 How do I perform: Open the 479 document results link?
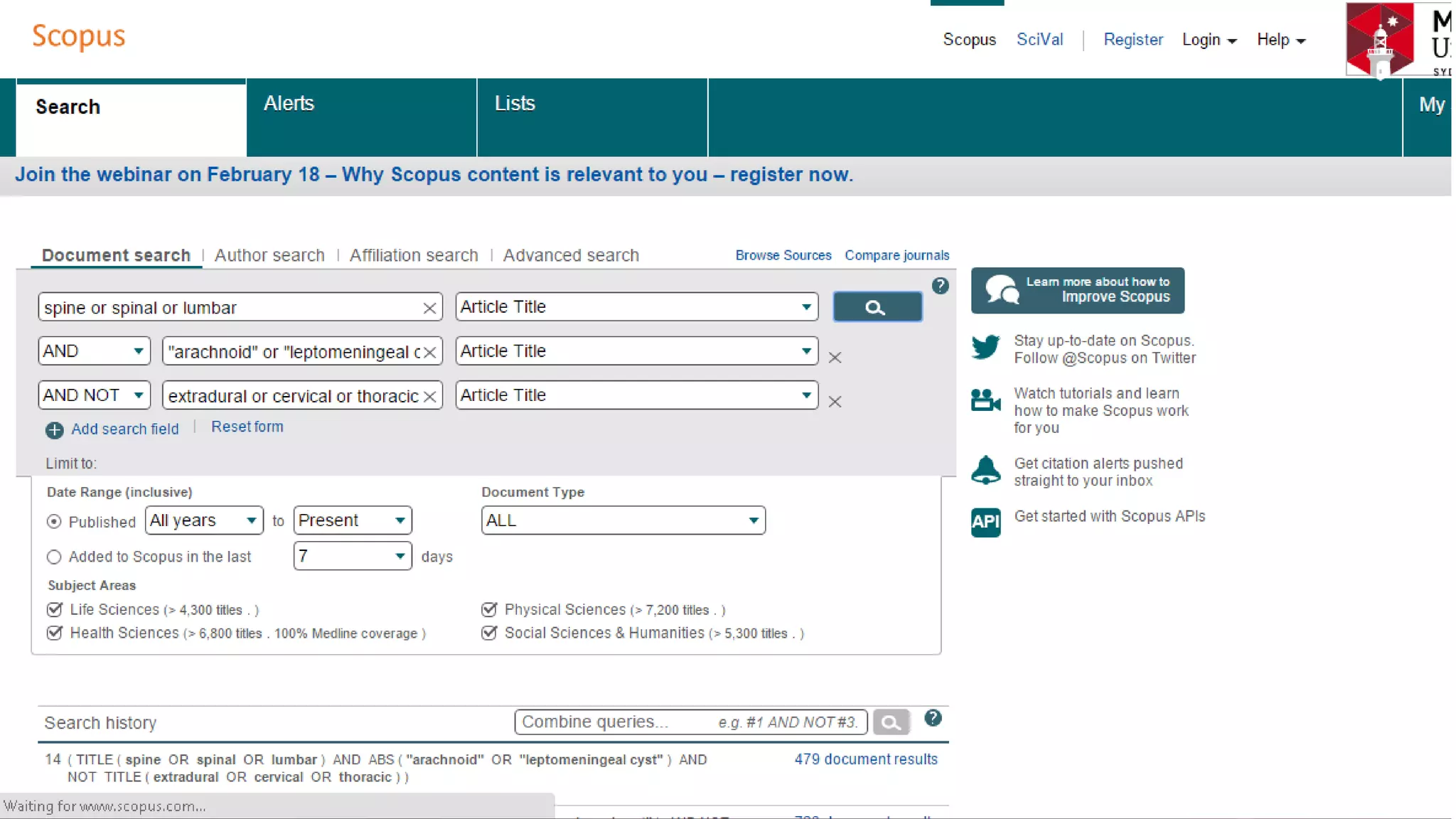coord(865,759)
